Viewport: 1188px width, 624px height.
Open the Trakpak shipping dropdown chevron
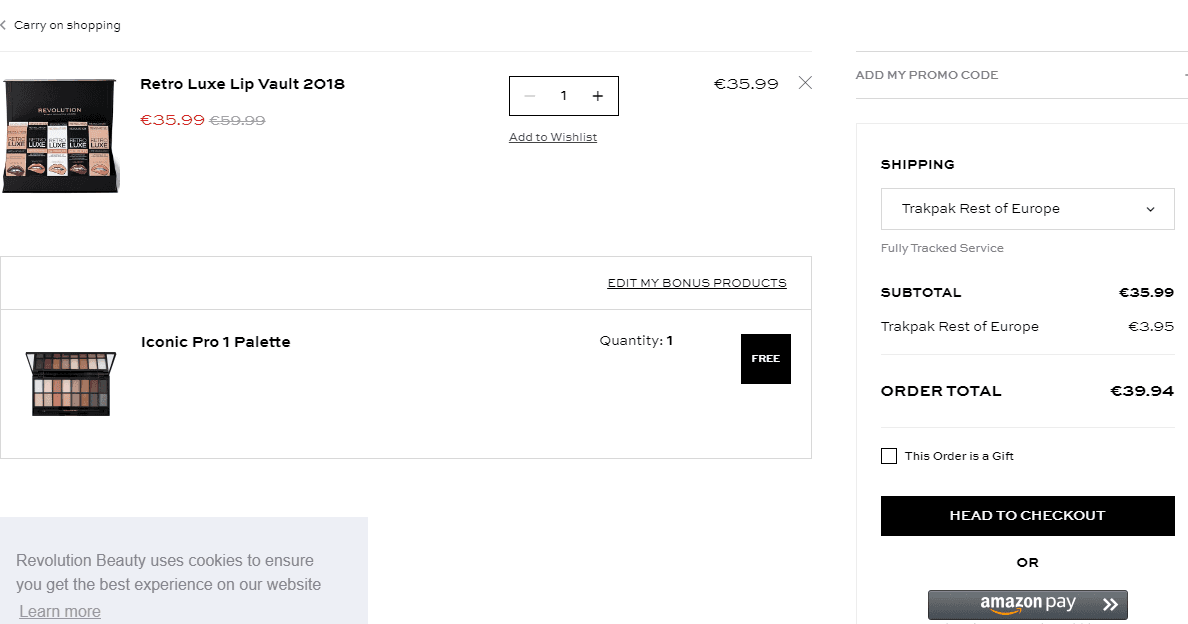click(x=1150, y=209)
